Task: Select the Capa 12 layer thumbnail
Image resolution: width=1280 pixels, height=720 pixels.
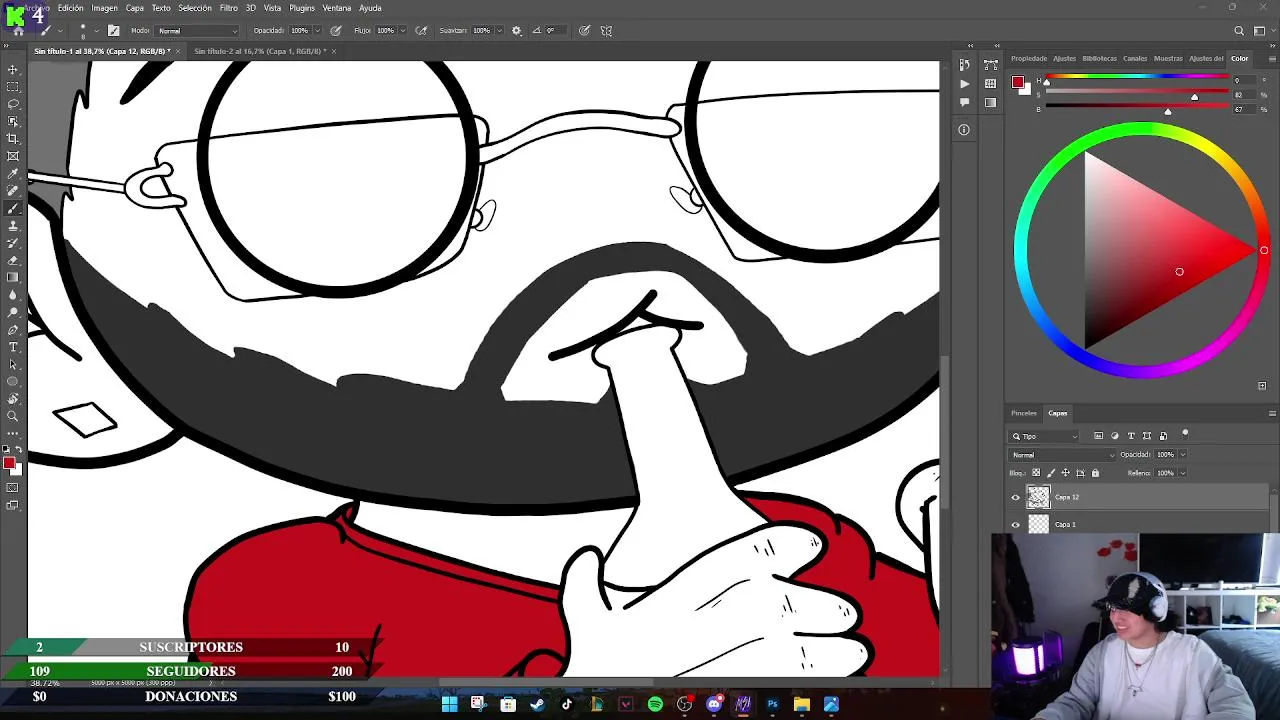Action: (x=1039, y=497)
